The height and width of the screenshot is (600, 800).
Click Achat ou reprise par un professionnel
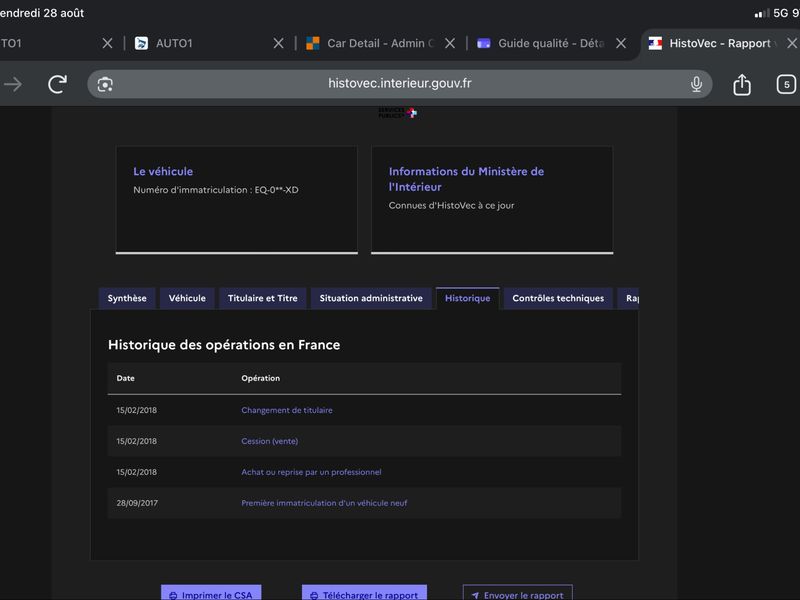click(x=311, y=472)
